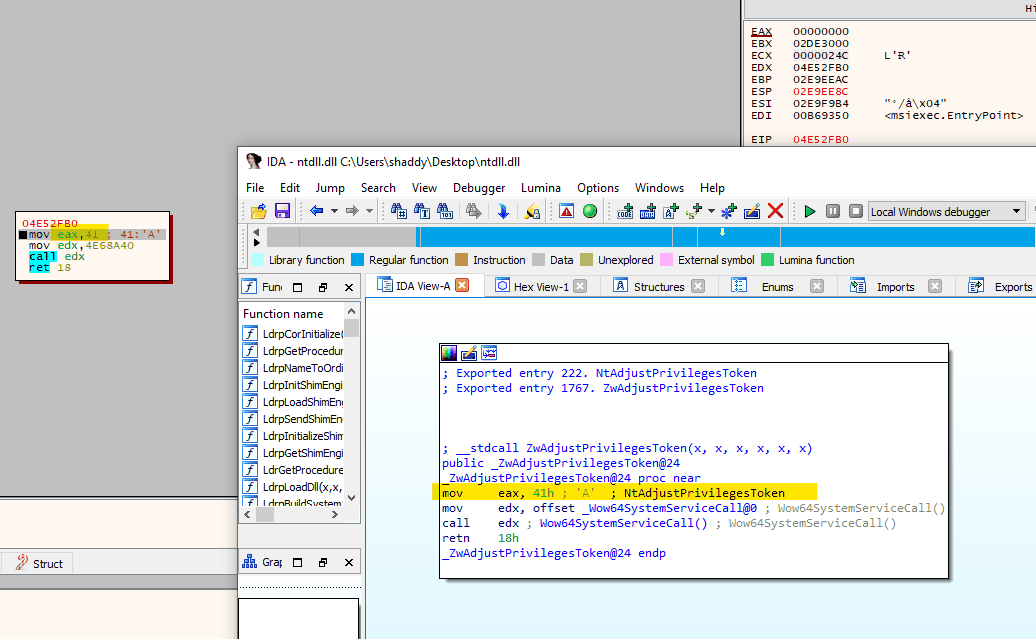Click the red warning triangle icon
Image resolution: width=1036 pixels, height=639 pixels.
(566, 211)
